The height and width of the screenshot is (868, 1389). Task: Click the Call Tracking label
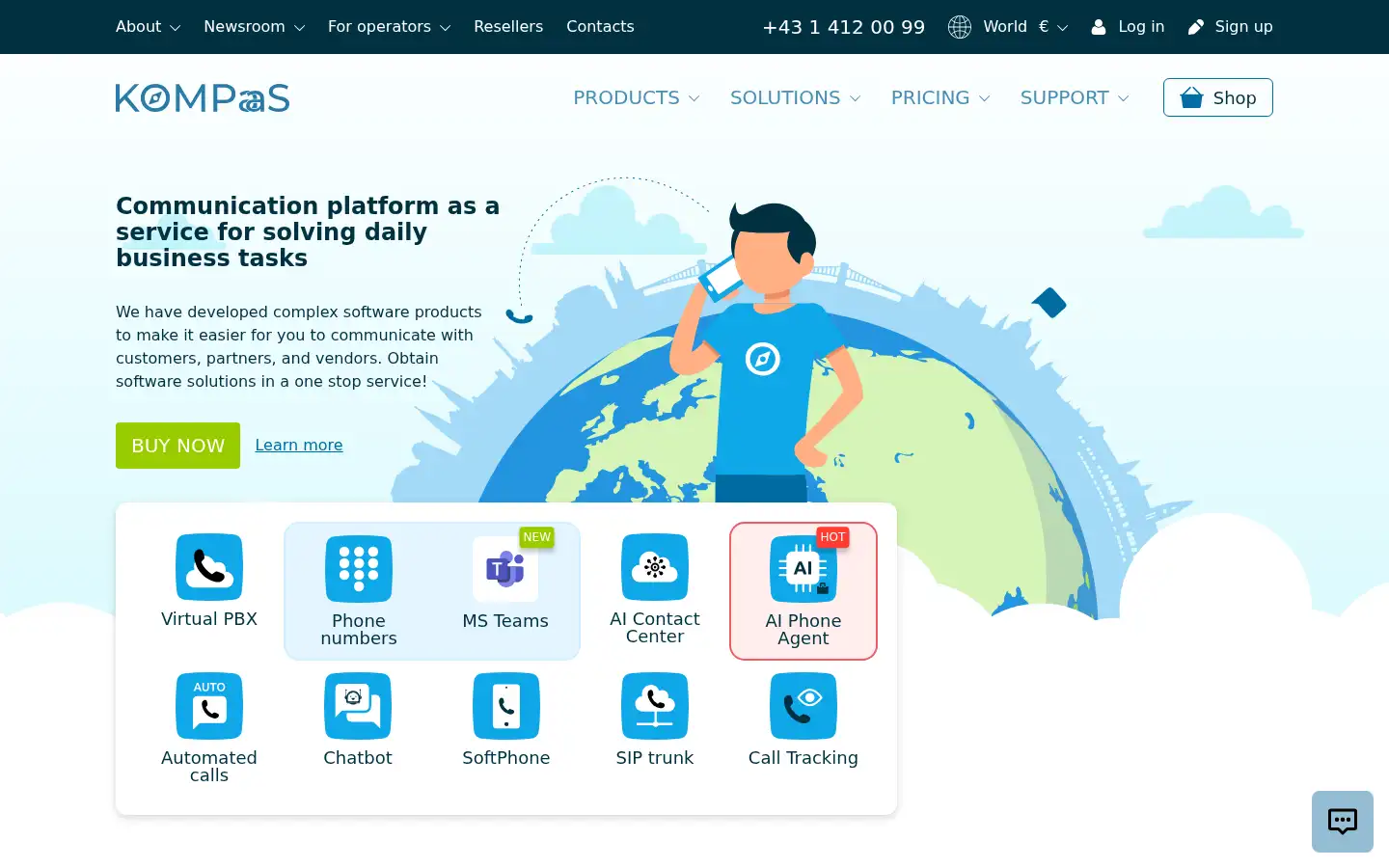coord(803,758)
